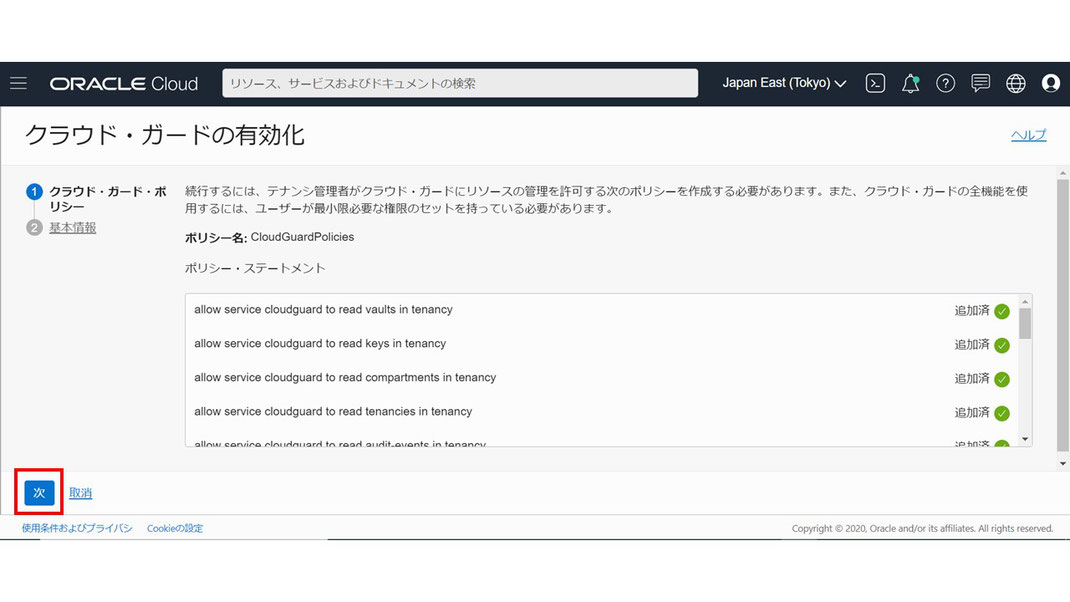
Task: Click the policy list scrollbar thumb
Action: pyautogui.click(x=1025, y=324)
